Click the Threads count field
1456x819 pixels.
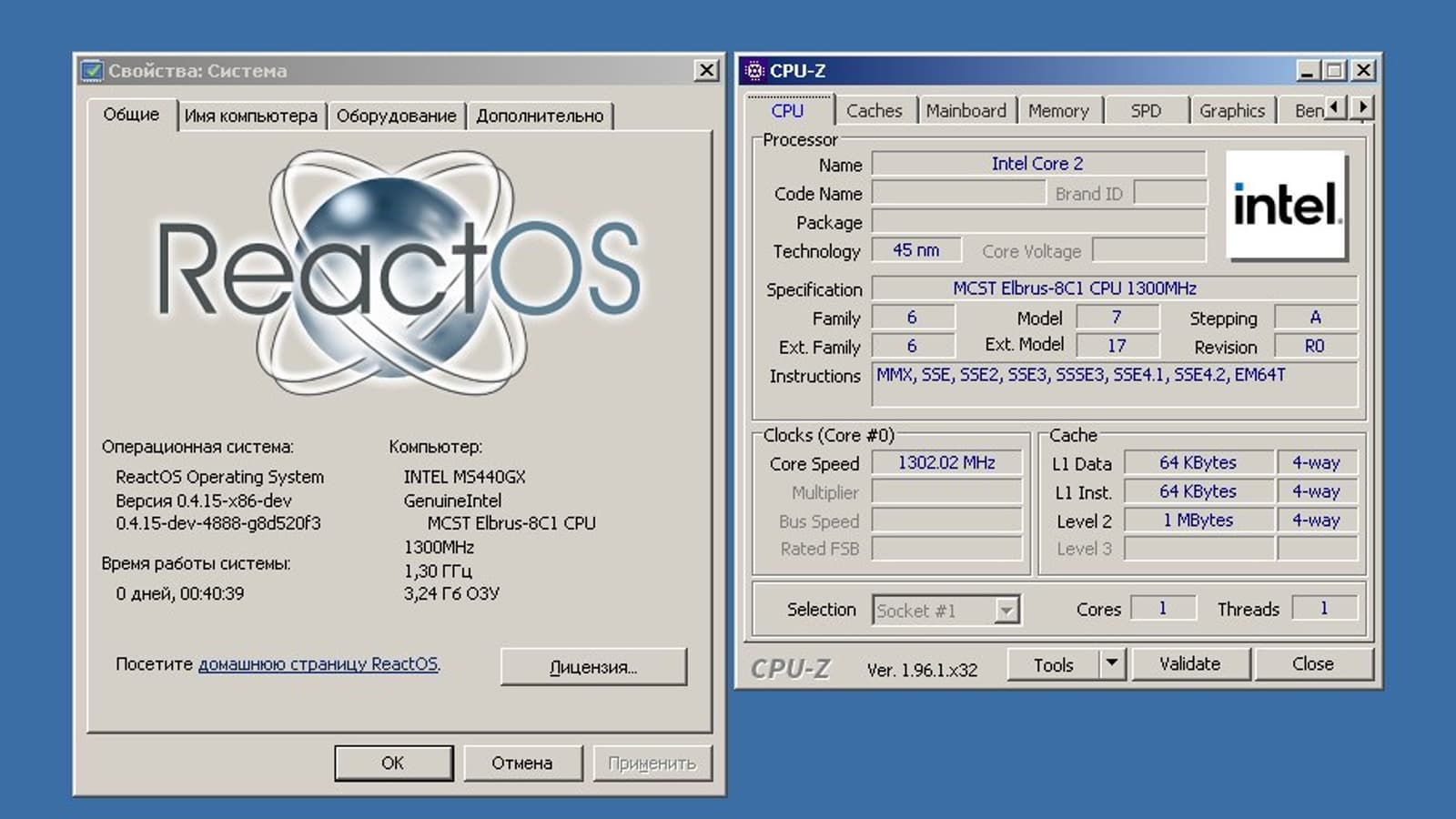(x=1324, y=608)
